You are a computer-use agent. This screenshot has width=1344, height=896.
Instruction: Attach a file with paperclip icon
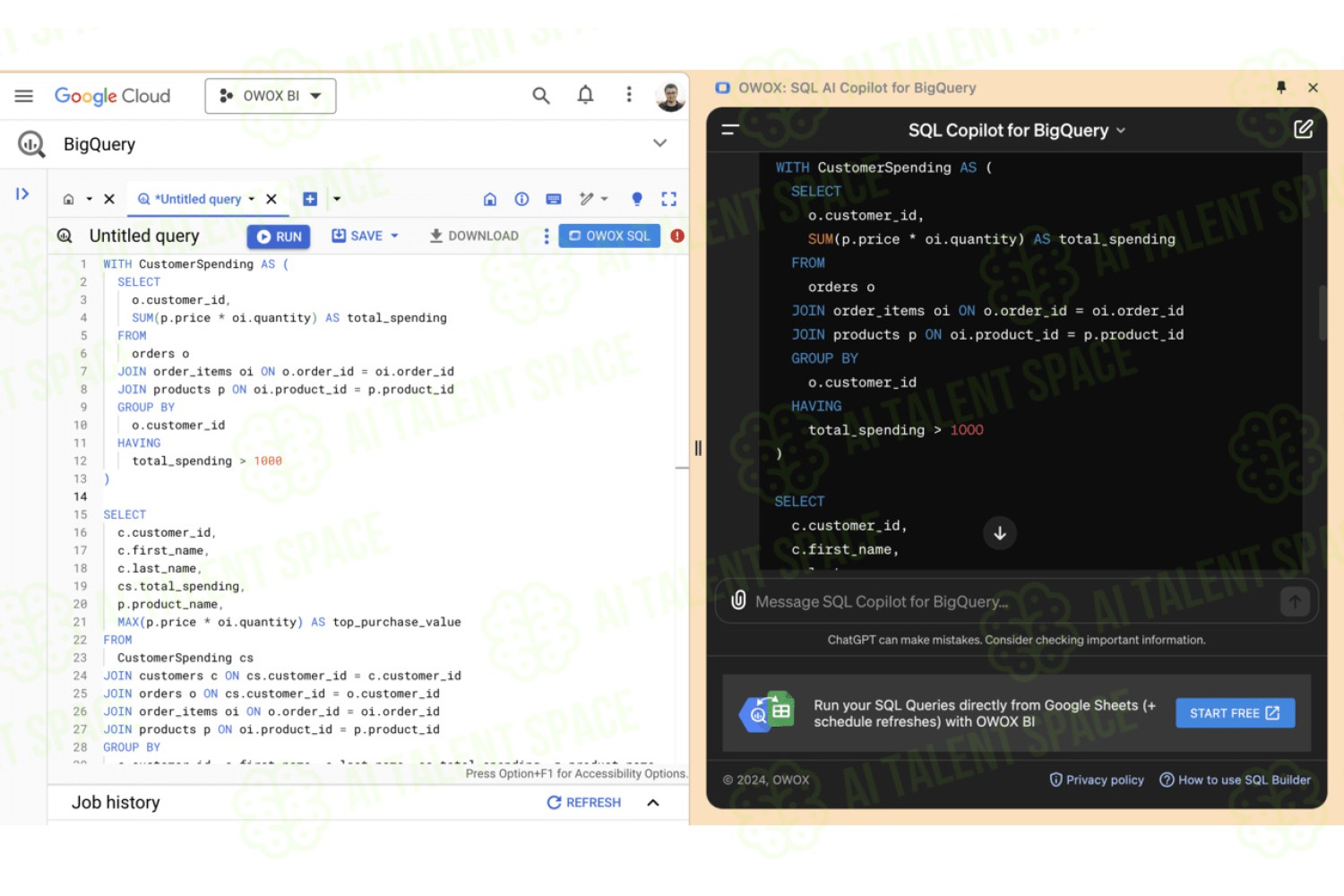(x=738, y=600)
